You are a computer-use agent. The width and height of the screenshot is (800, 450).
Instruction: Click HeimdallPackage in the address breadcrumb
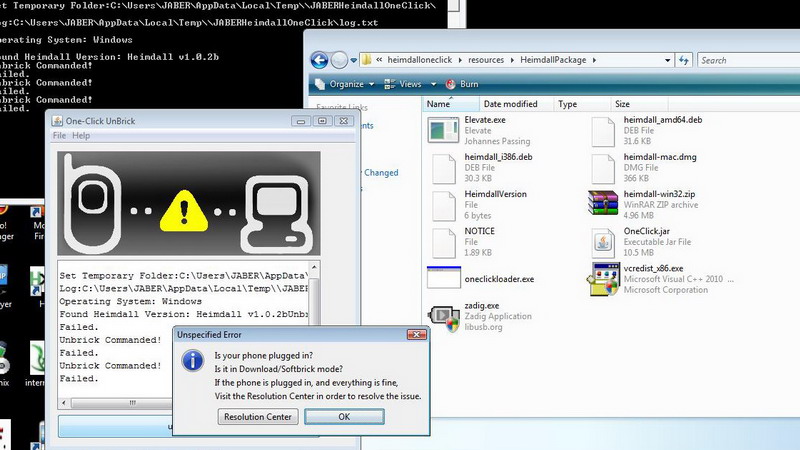(553, 60)
